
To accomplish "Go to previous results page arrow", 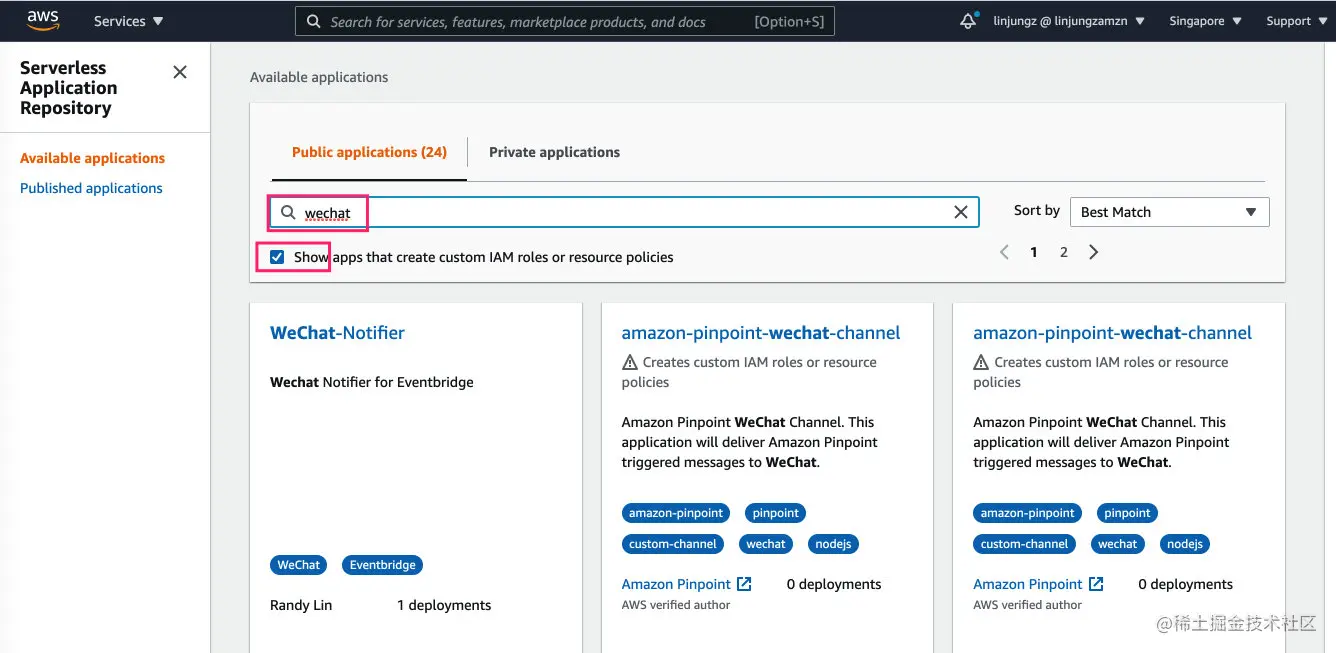I will point(1004,252).
